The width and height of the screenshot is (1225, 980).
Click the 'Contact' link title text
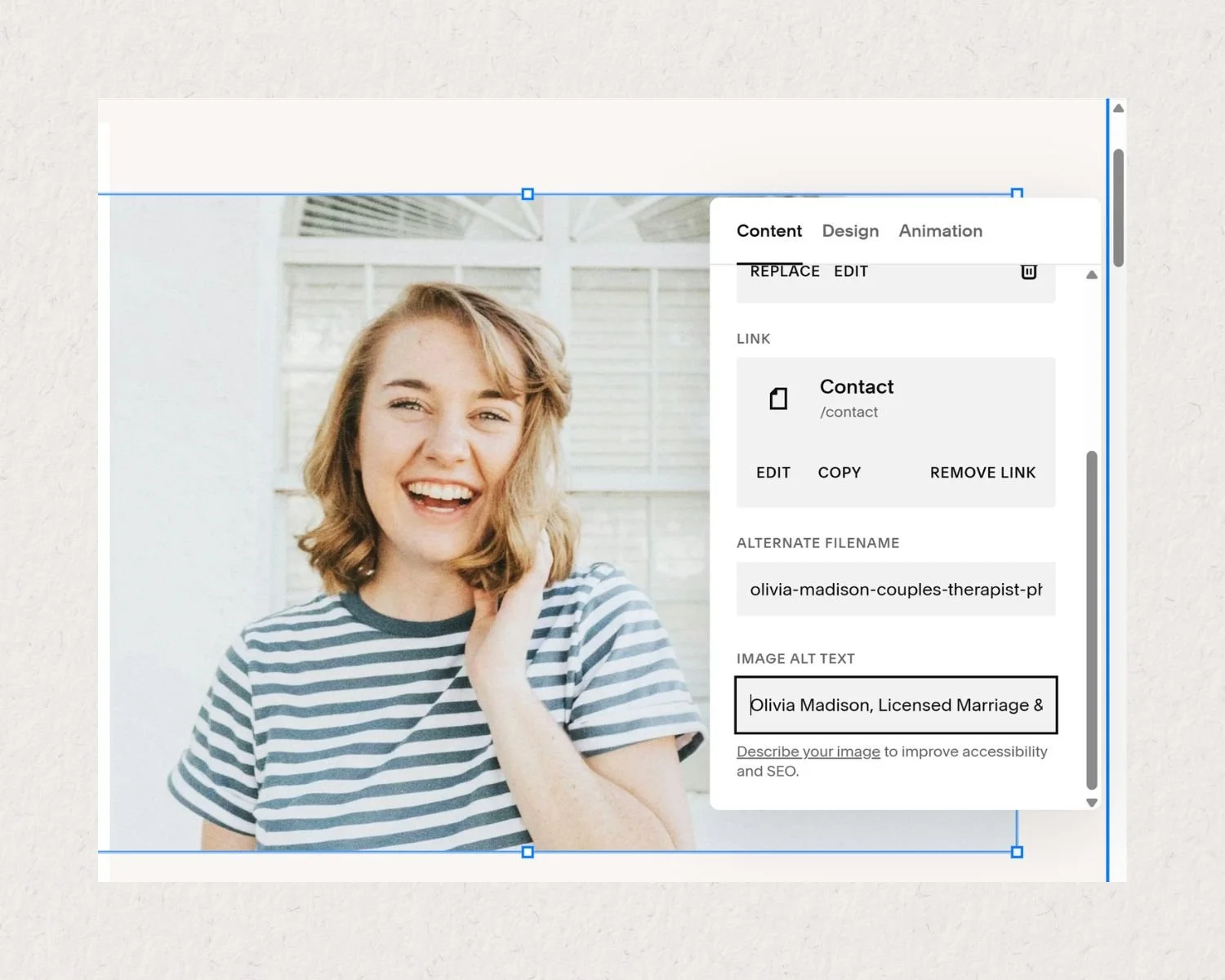click(x=857, y=387)
